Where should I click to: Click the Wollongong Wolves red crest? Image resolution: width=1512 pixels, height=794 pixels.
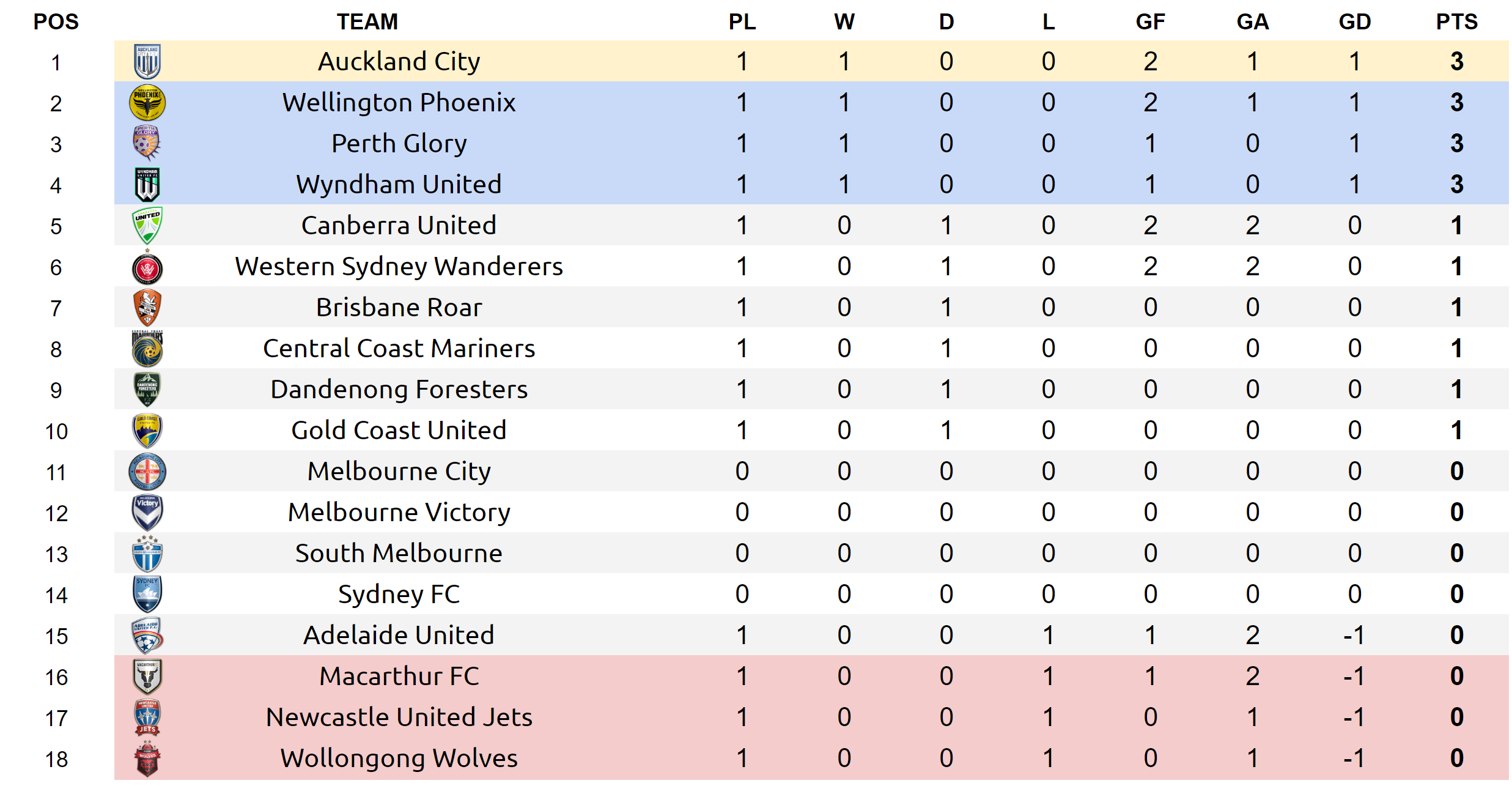[x=147, y=759]
